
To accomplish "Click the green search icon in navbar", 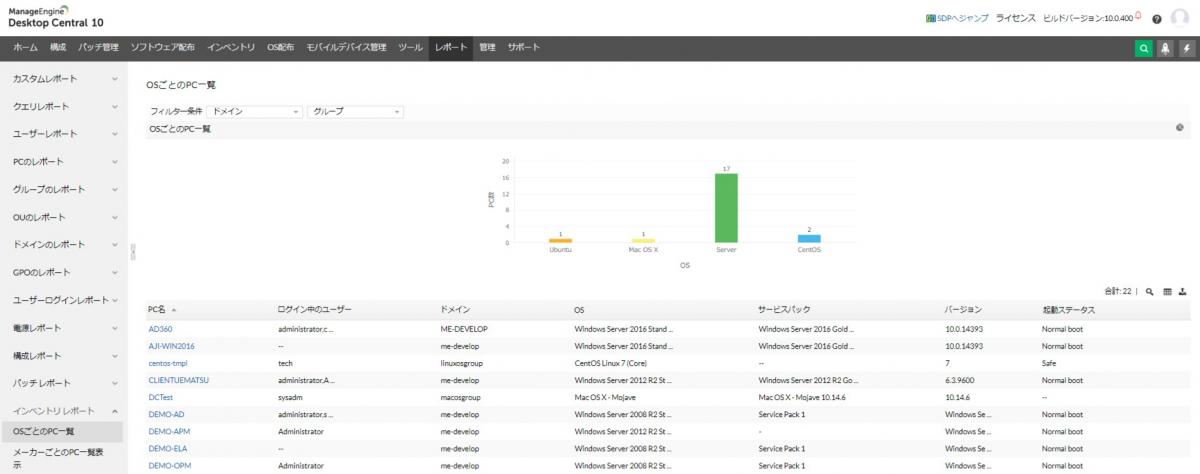I will click(1143, 49).
